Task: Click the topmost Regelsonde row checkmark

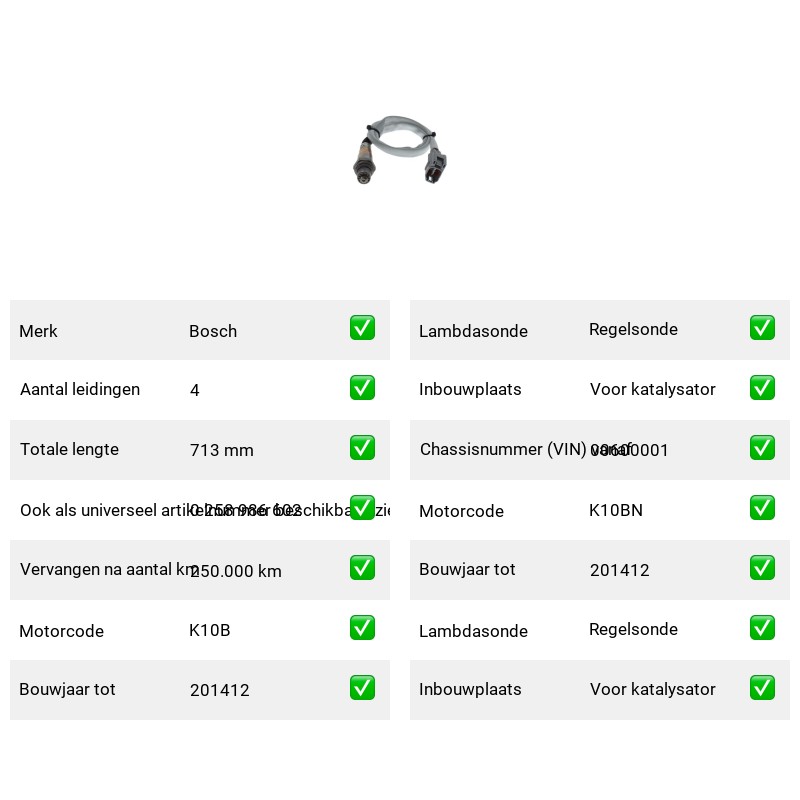Action: (762, 328)
